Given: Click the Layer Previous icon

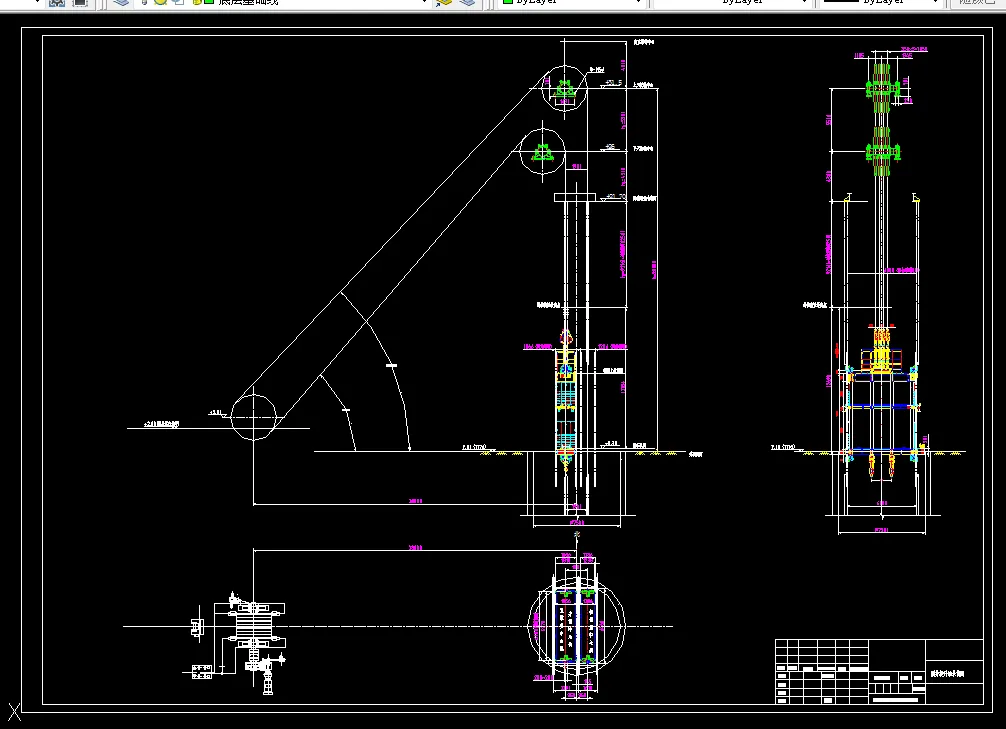Looking at the screenshot, I should (x=467, y=3).
